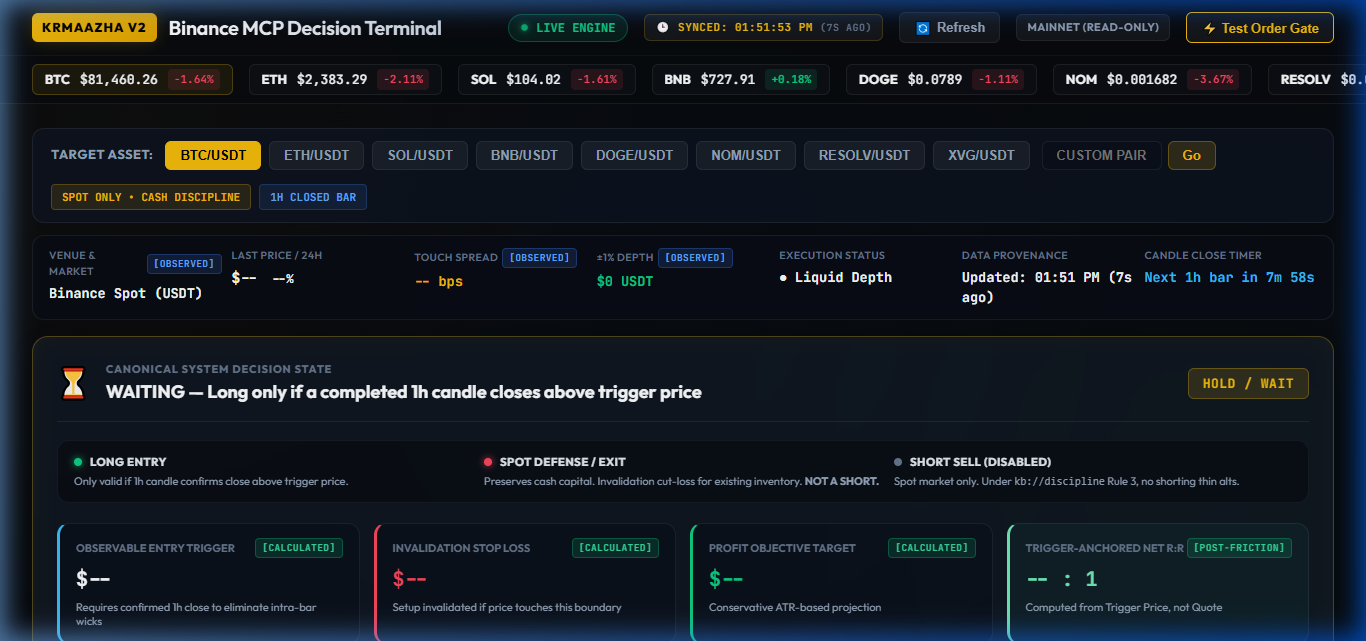Click the Binance Spot (USDT) venue text
Screen dimensions: 1366x641
click(x=126, y=293)
